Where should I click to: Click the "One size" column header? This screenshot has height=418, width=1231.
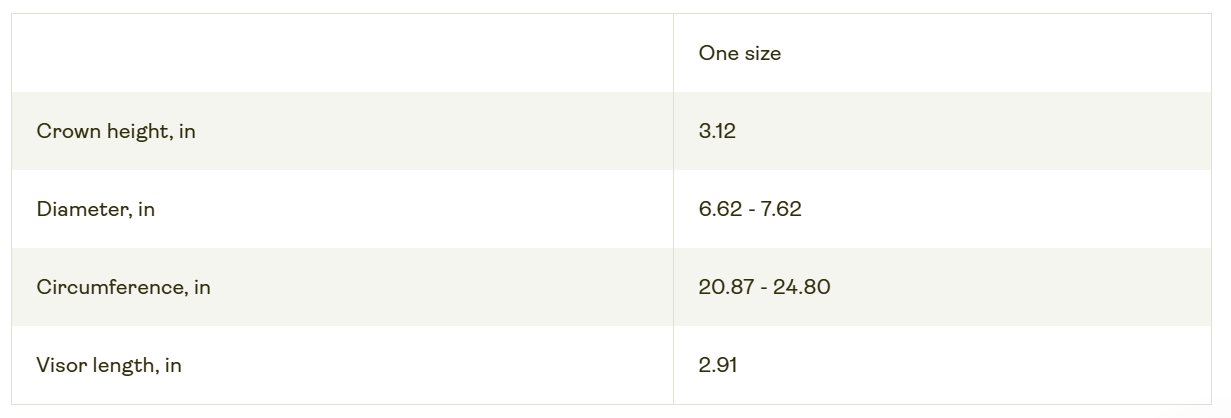[739, 54]
